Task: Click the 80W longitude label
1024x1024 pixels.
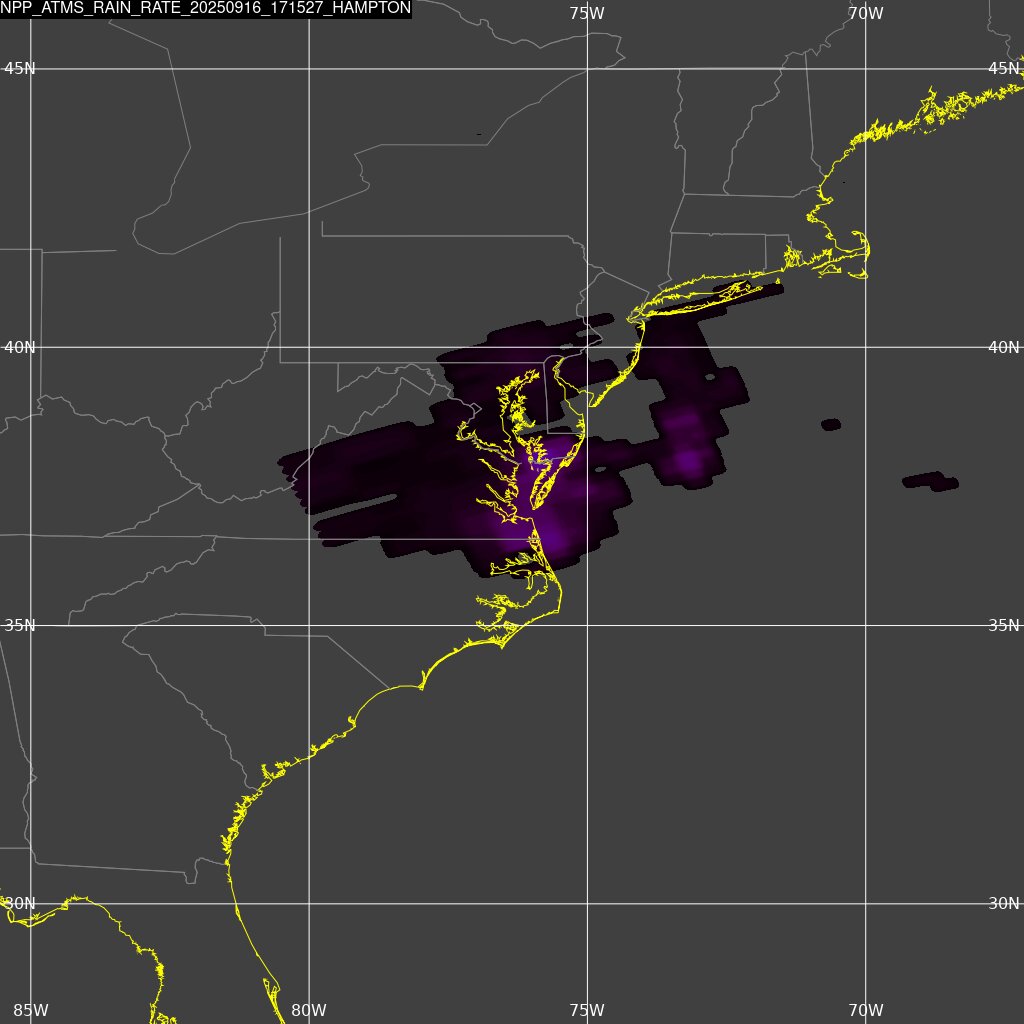Action: 309,1010
